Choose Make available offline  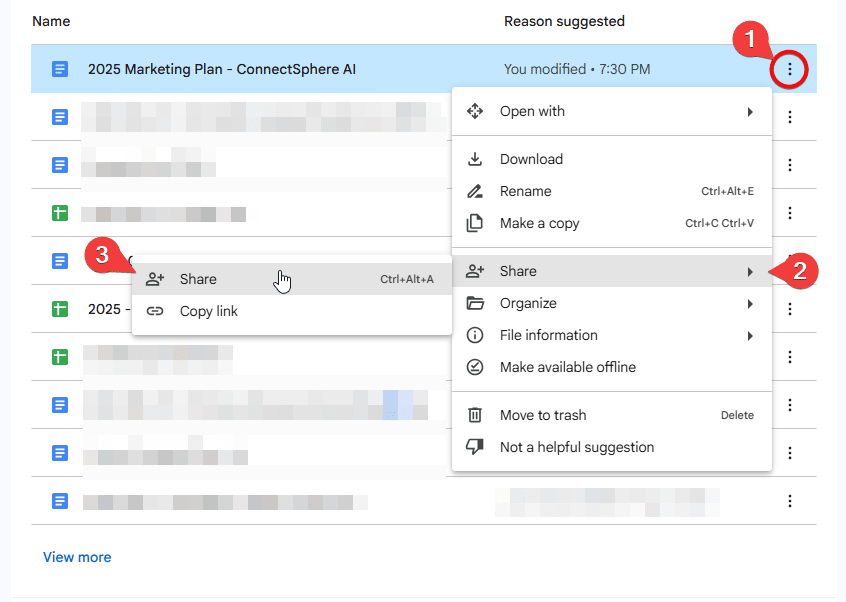(x=612, y=367)
